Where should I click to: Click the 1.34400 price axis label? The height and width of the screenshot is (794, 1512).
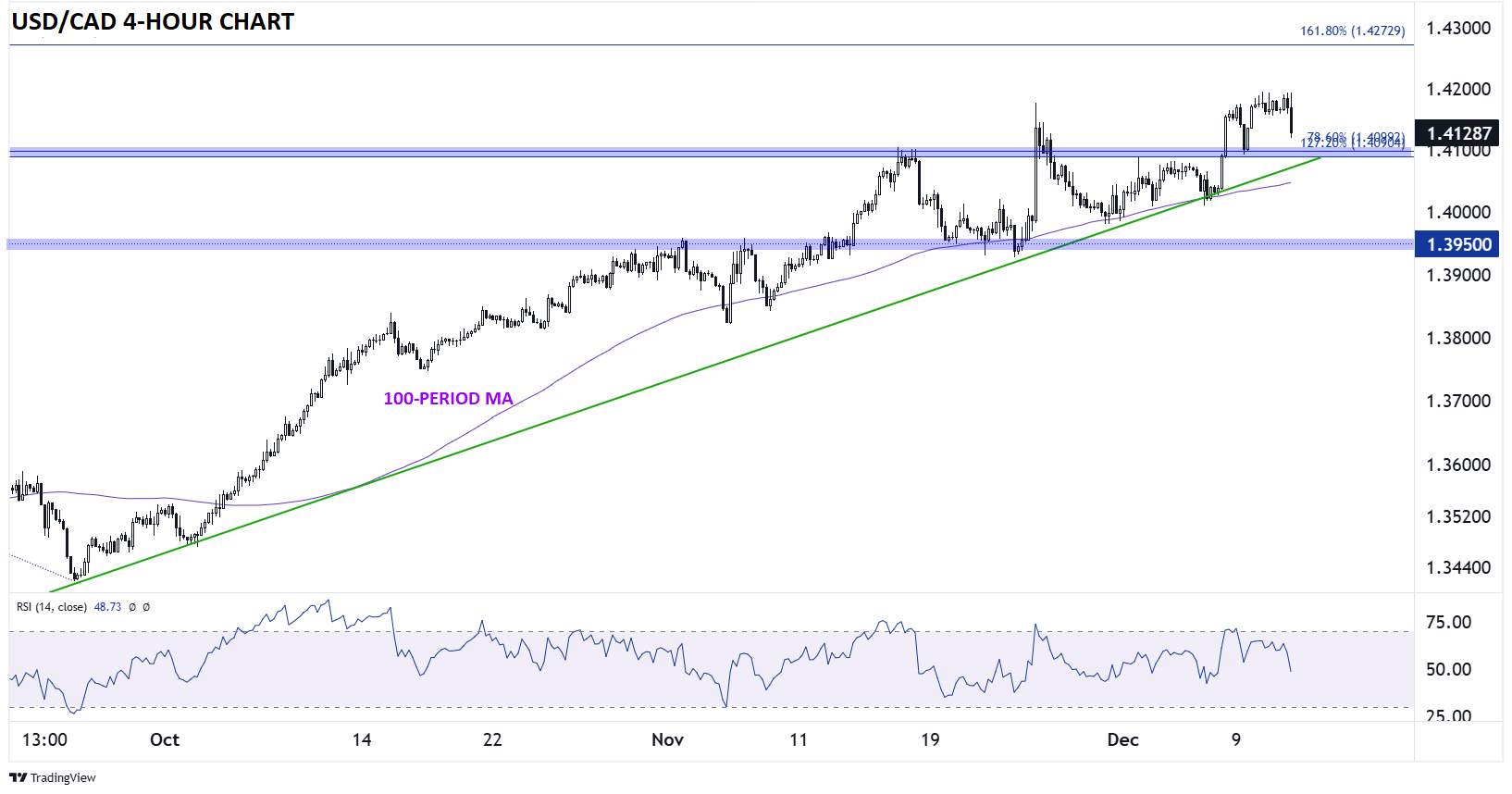pyautogui.click(x=1458, y=567)
